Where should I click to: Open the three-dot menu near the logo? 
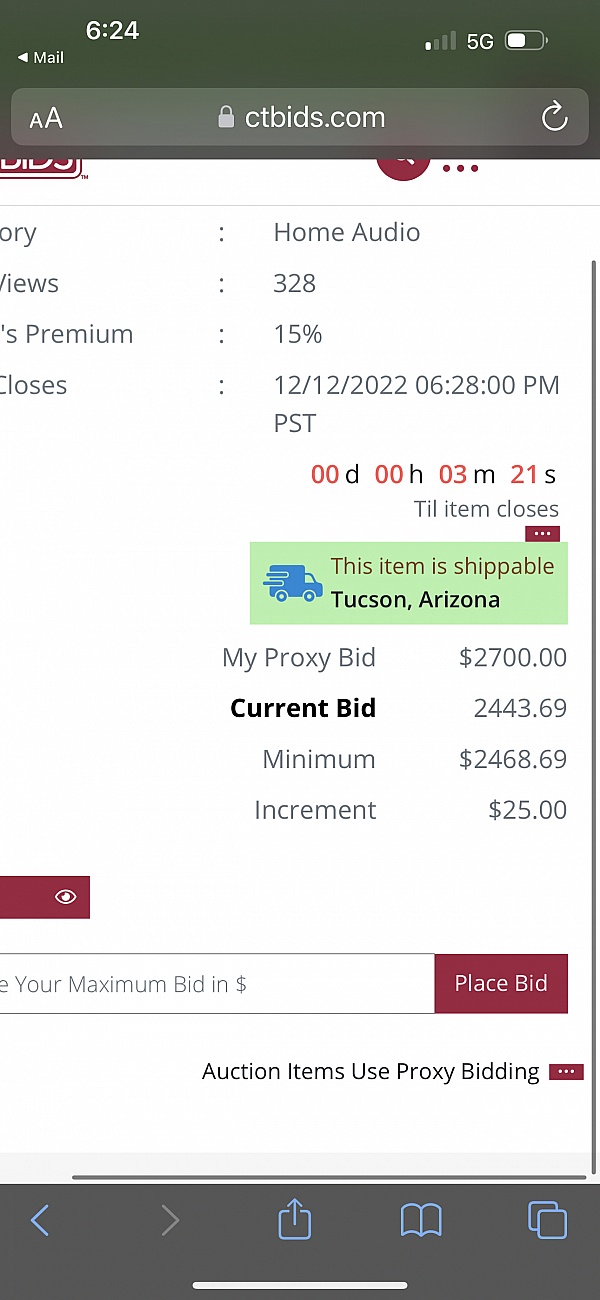click(x=460, y=168)
